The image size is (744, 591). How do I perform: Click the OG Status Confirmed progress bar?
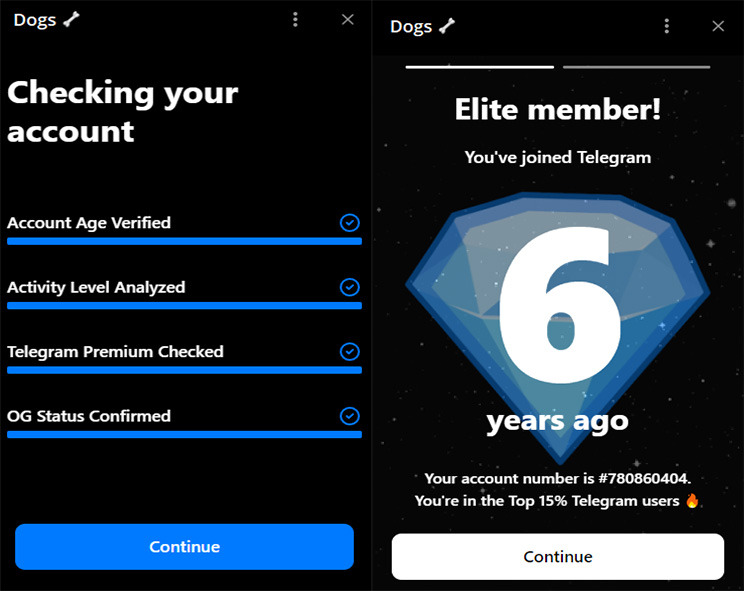185,434
